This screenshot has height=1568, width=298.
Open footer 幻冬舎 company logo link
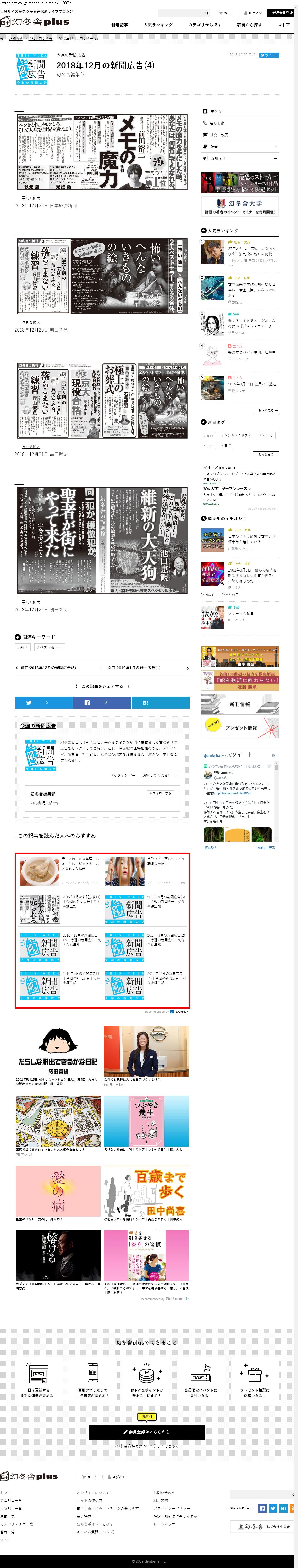coord(263,1527)
